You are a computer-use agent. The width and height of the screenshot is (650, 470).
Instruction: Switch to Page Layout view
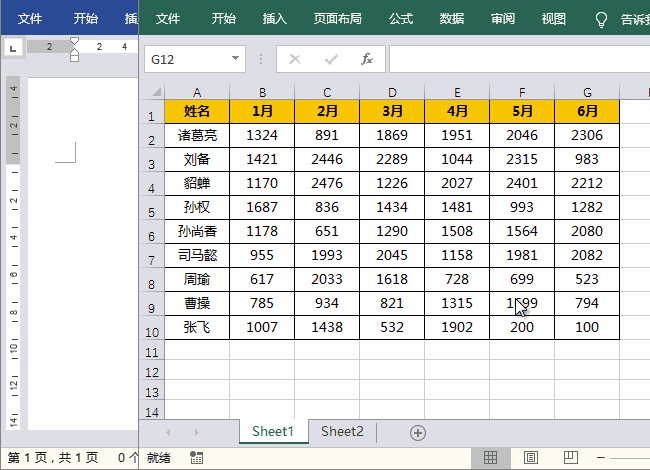click(529, 457)
